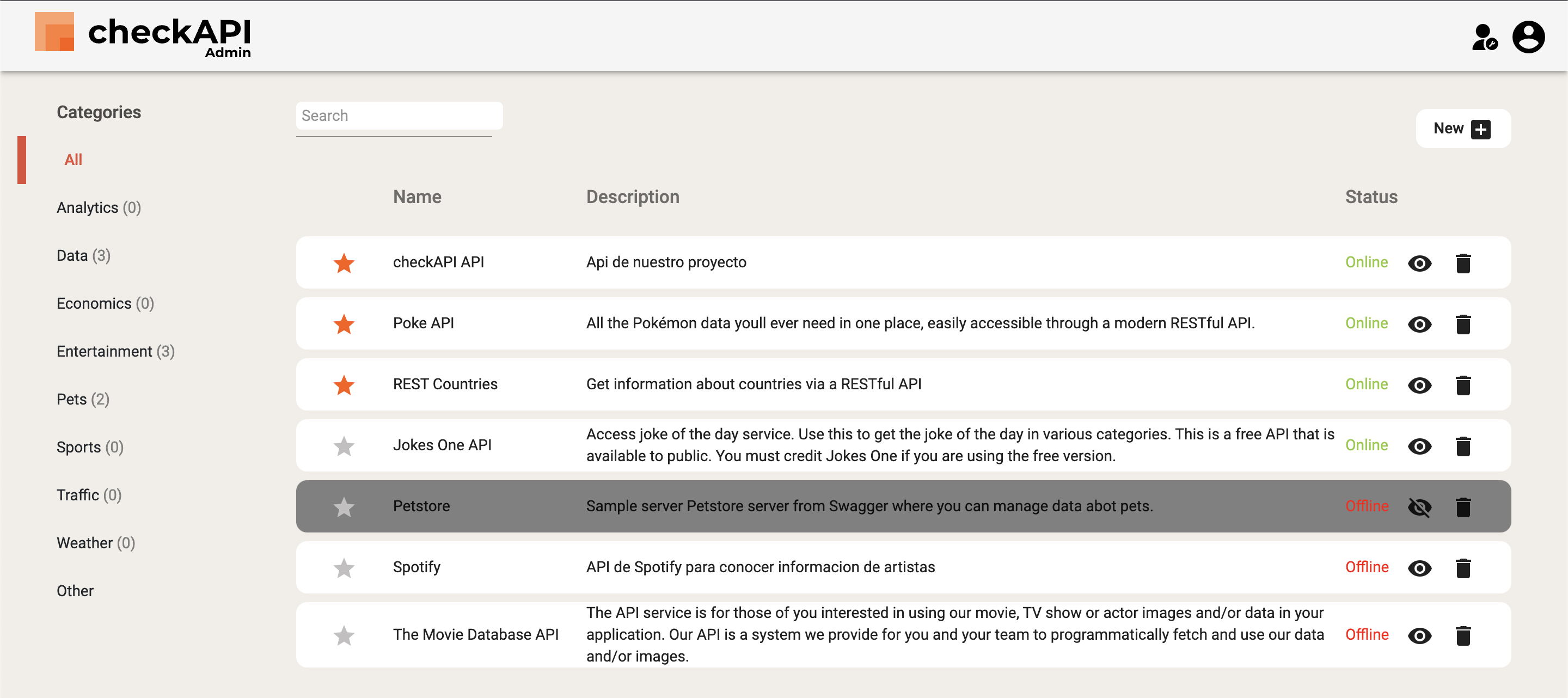1568x698 pixels.
Task: Click Online status of checkAPI API
Action: click(x=1366, y=262)
